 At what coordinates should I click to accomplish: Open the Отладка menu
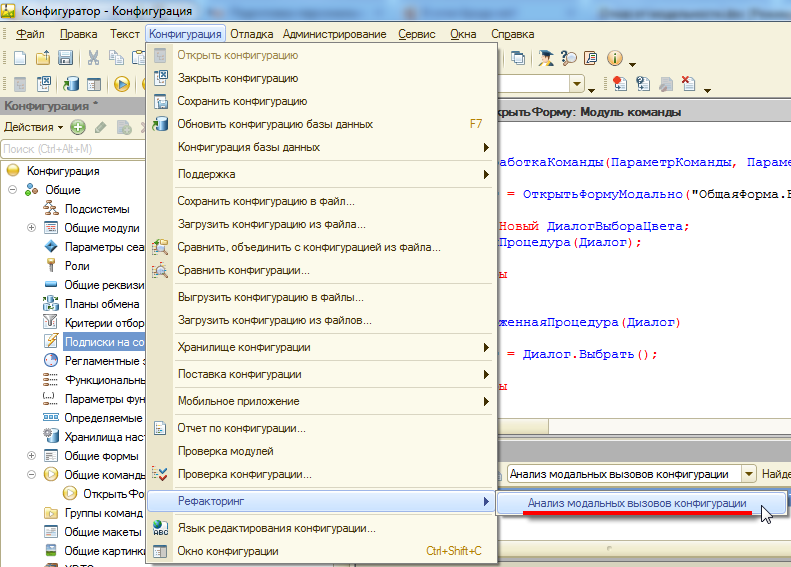(250, 34)
